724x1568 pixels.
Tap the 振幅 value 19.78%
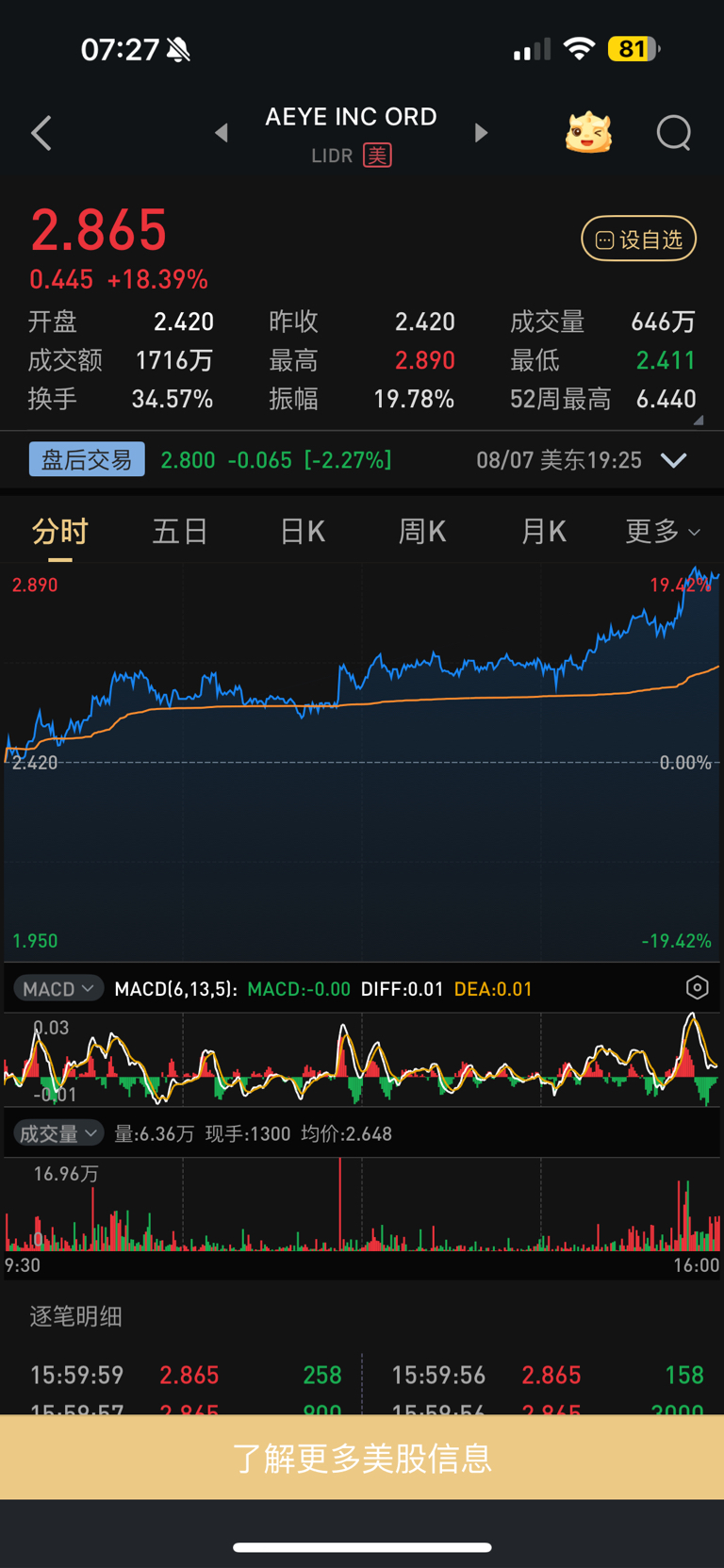[414, 399]
